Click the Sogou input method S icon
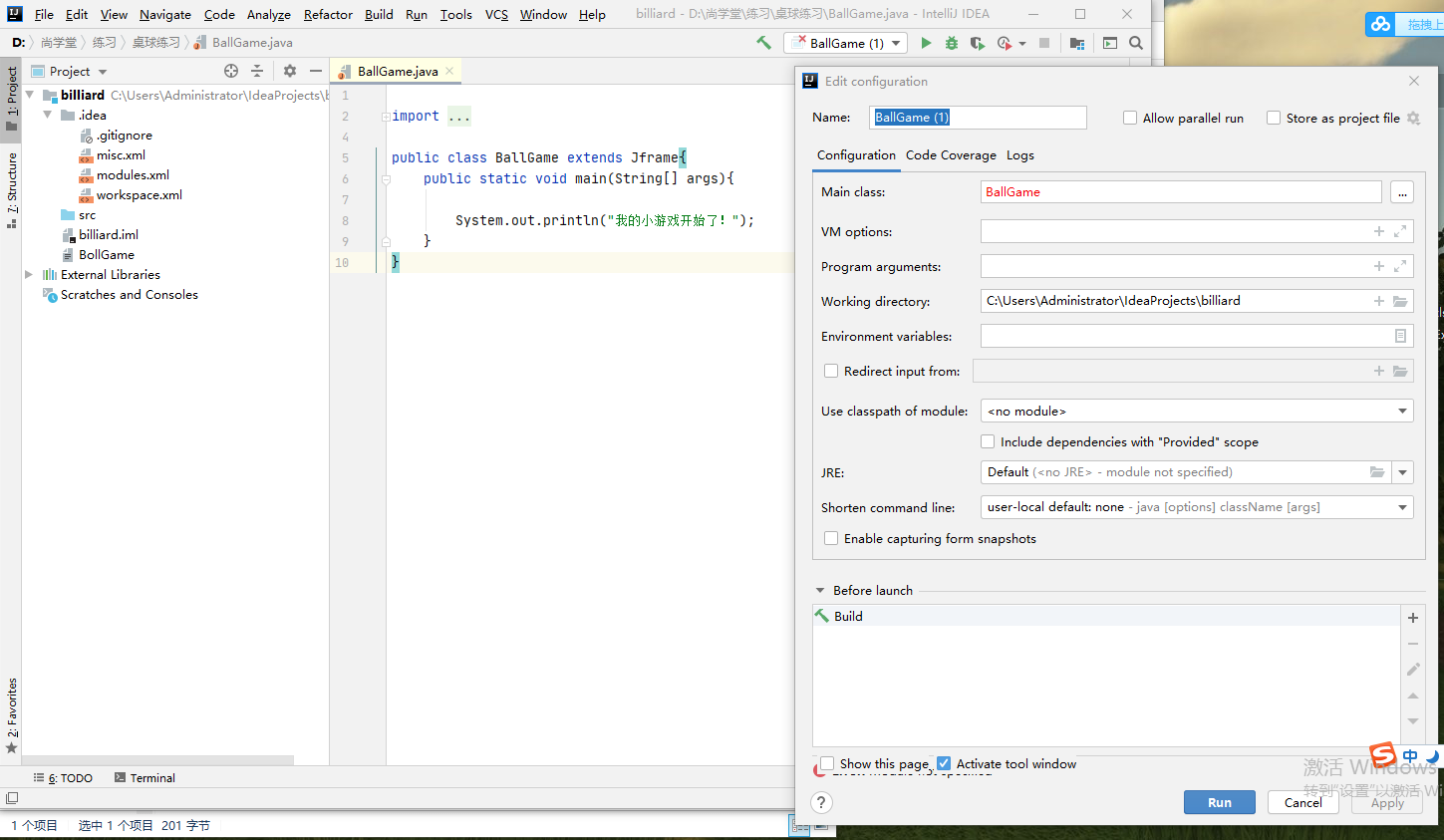 tap(1383, 756)
